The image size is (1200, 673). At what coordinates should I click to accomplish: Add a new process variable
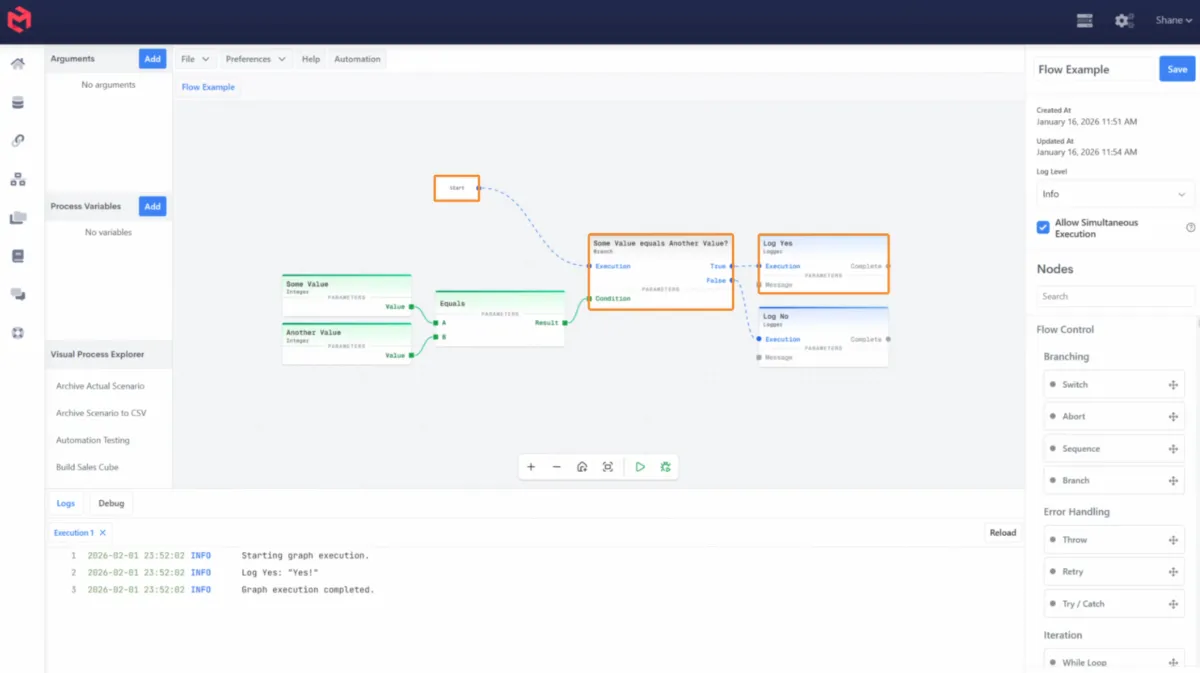pyautogui.click(x=152, y=207)
